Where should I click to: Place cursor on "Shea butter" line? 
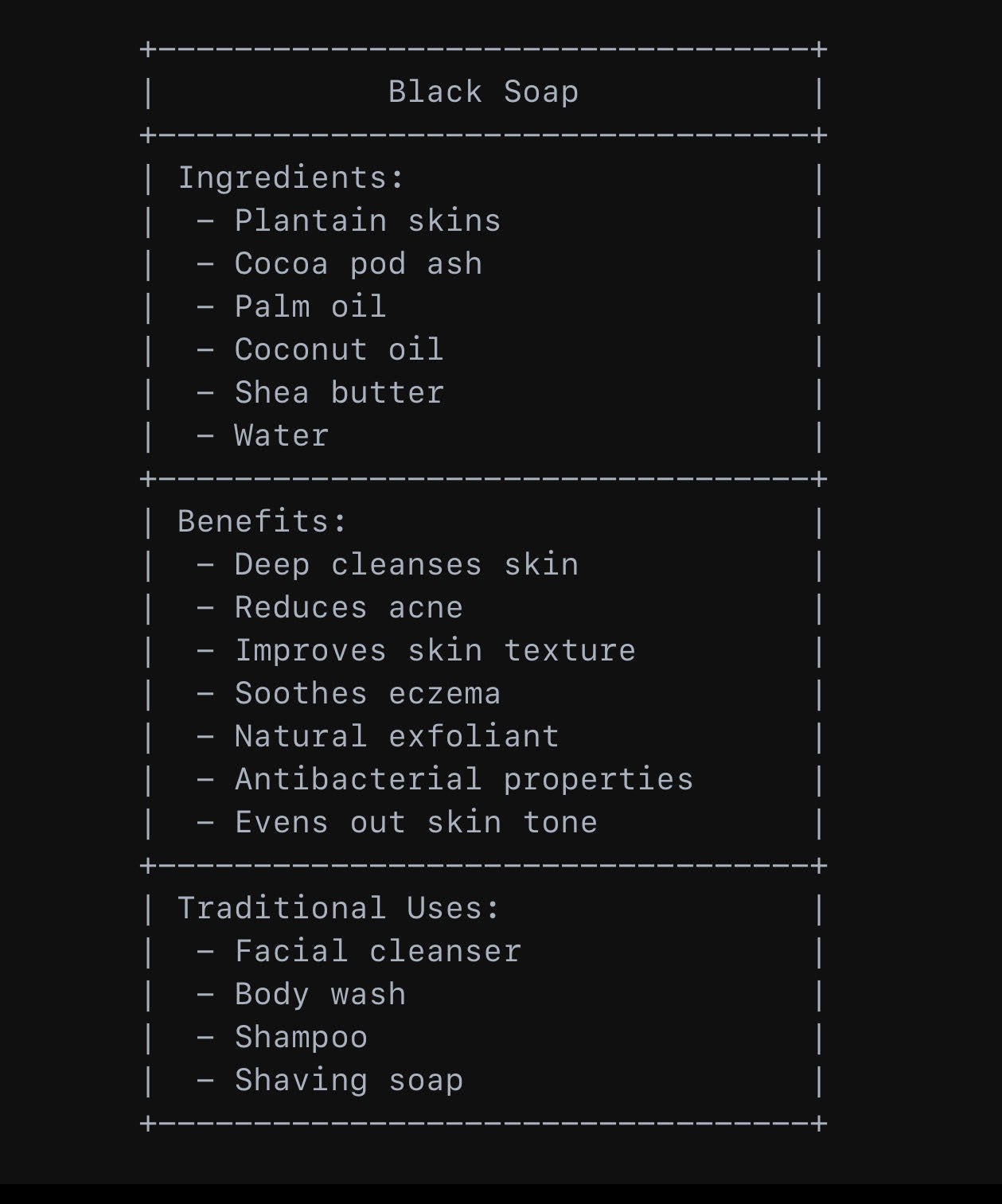click(339, 392)
